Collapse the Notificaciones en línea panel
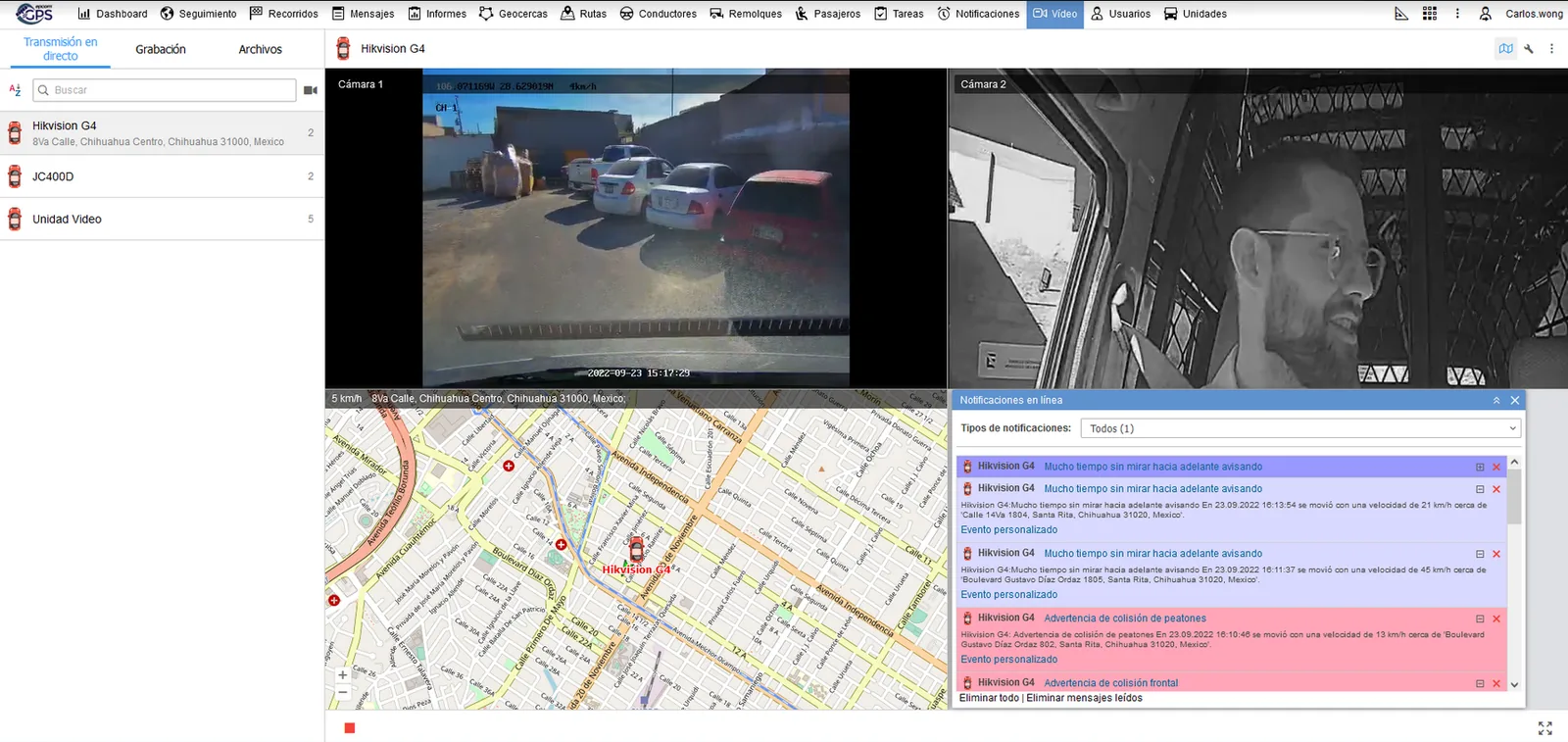 (x=1496, y=400)
